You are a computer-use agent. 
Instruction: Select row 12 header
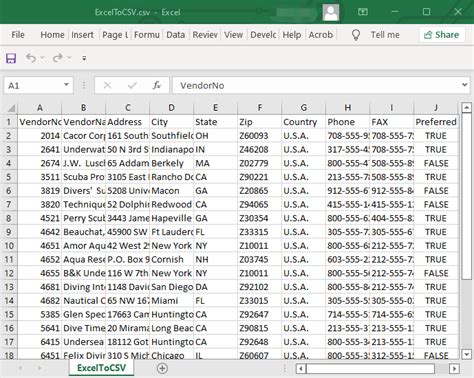click(x=9, y=273)
